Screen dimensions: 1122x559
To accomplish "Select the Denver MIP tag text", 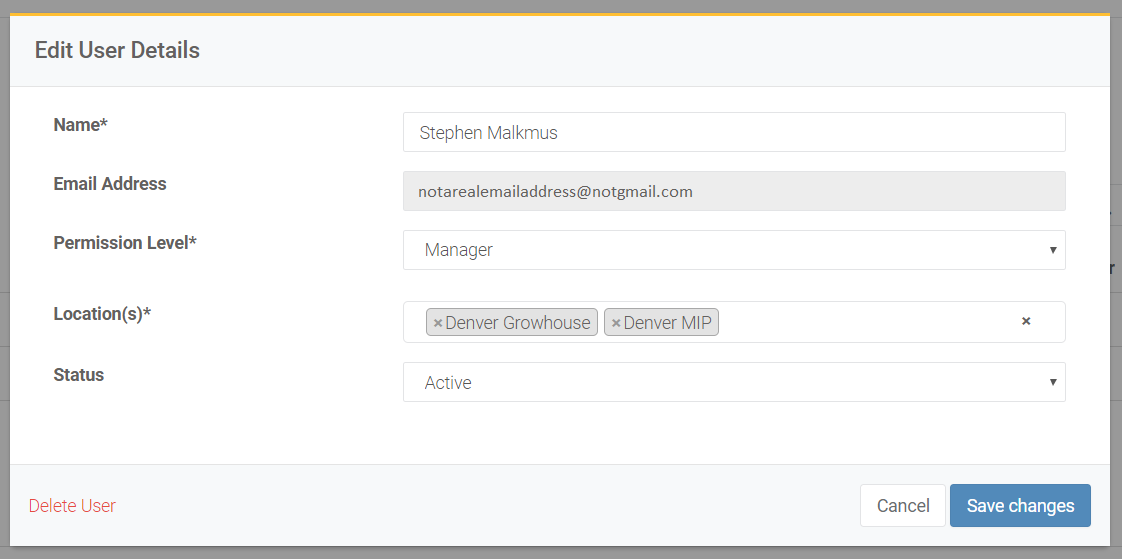I will (668, 323).
